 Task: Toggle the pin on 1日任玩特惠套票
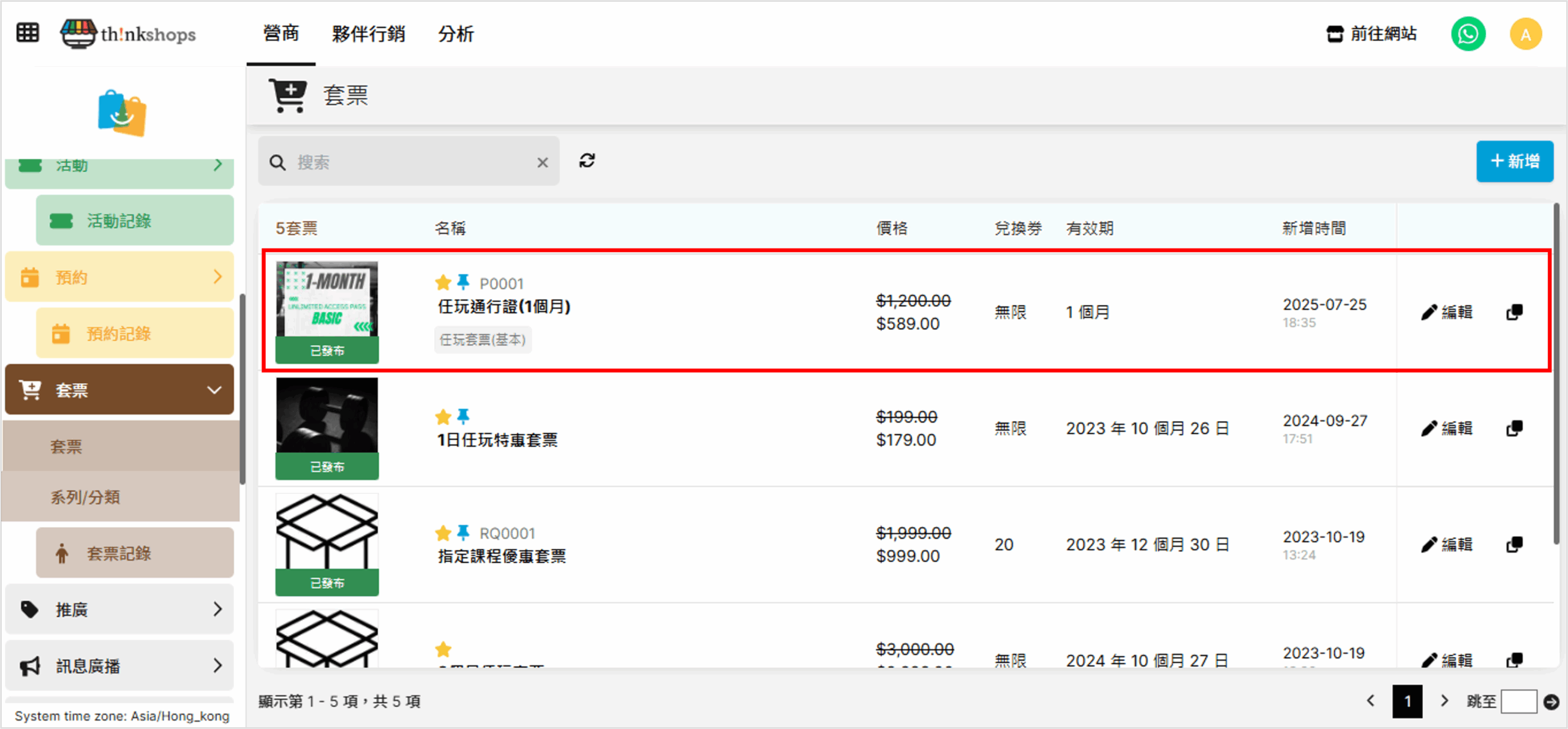(464, 417)
